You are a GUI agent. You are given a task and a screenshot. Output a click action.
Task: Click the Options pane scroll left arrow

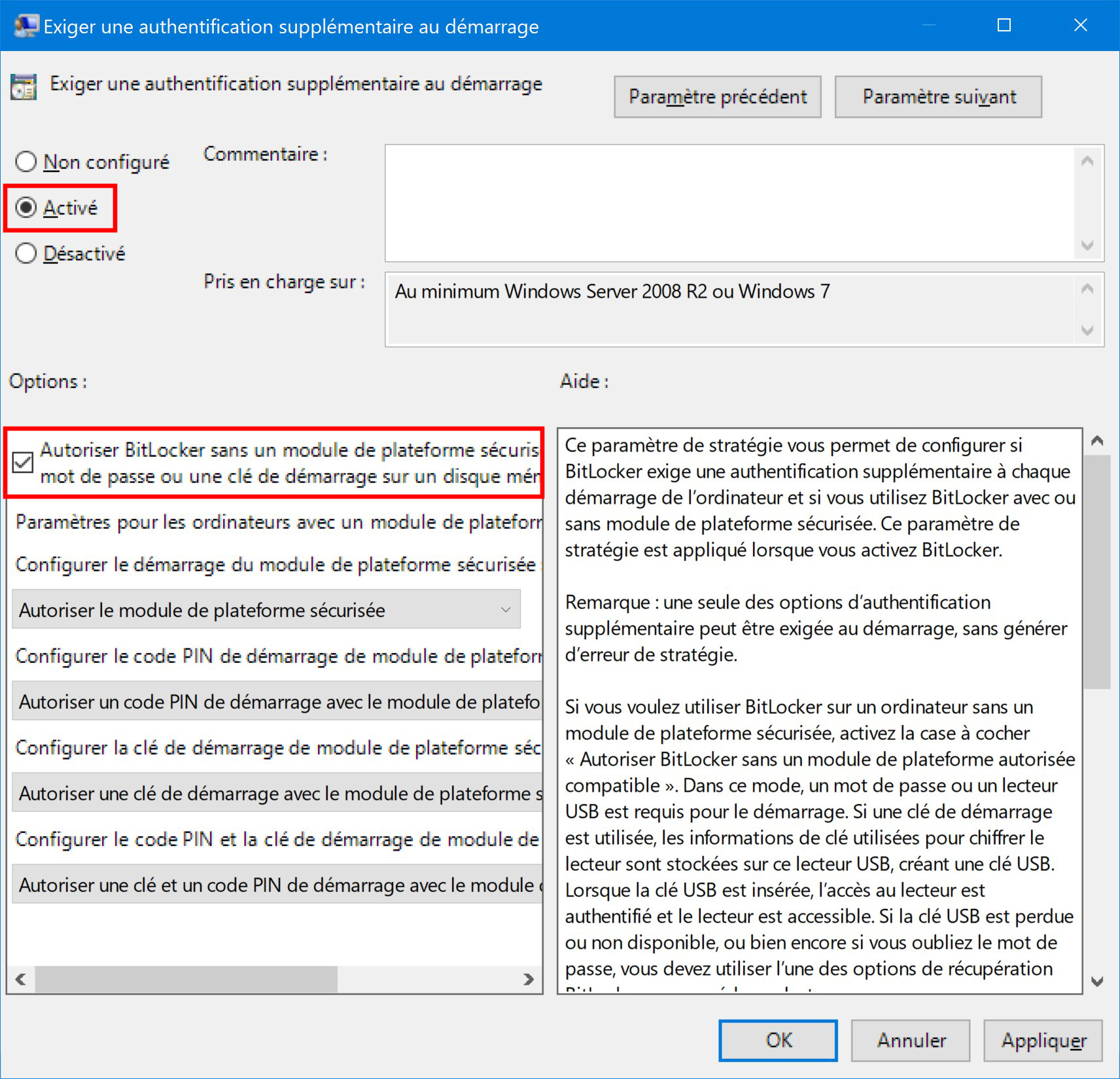coord(21,979)
